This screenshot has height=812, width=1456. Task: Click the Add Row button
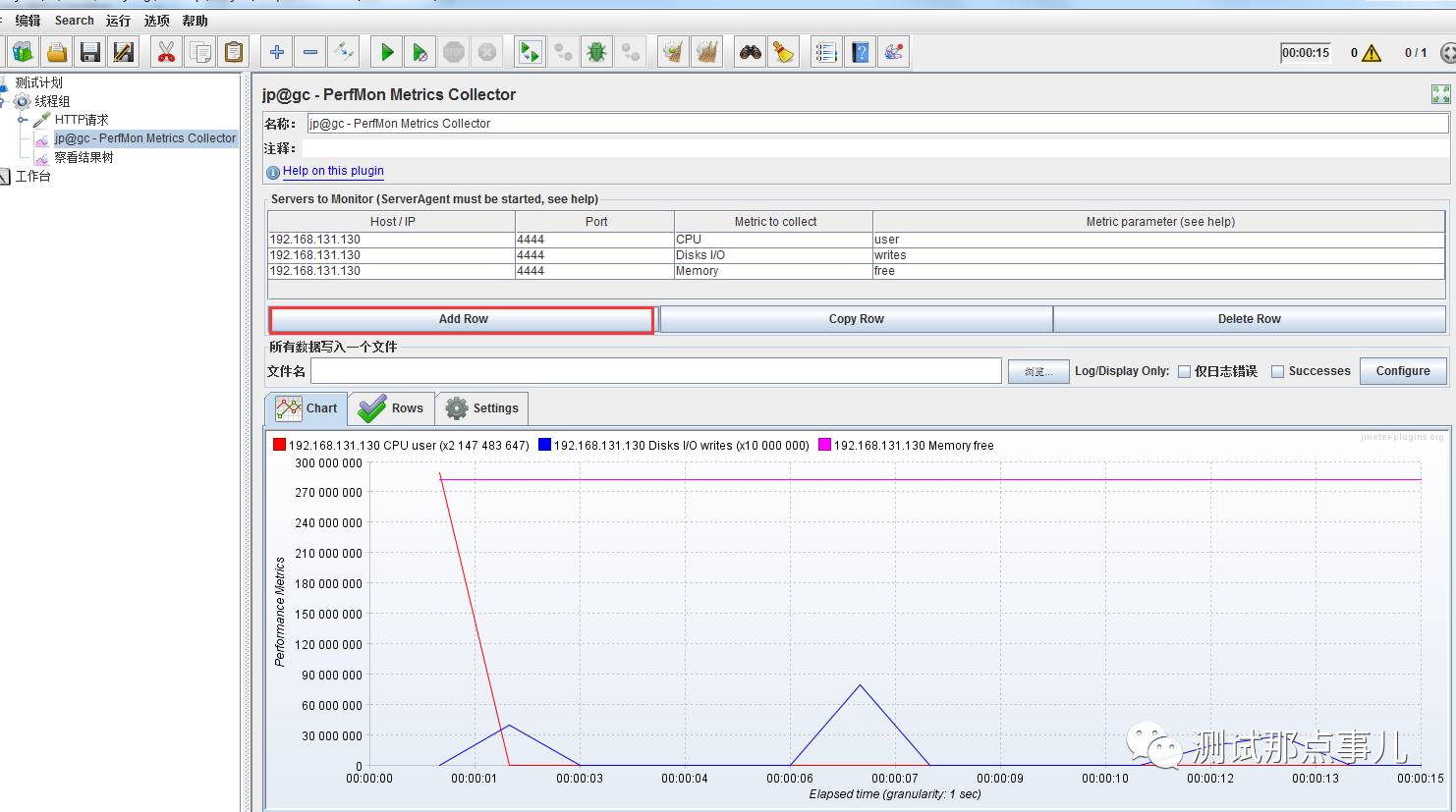[x=462, y=319]
